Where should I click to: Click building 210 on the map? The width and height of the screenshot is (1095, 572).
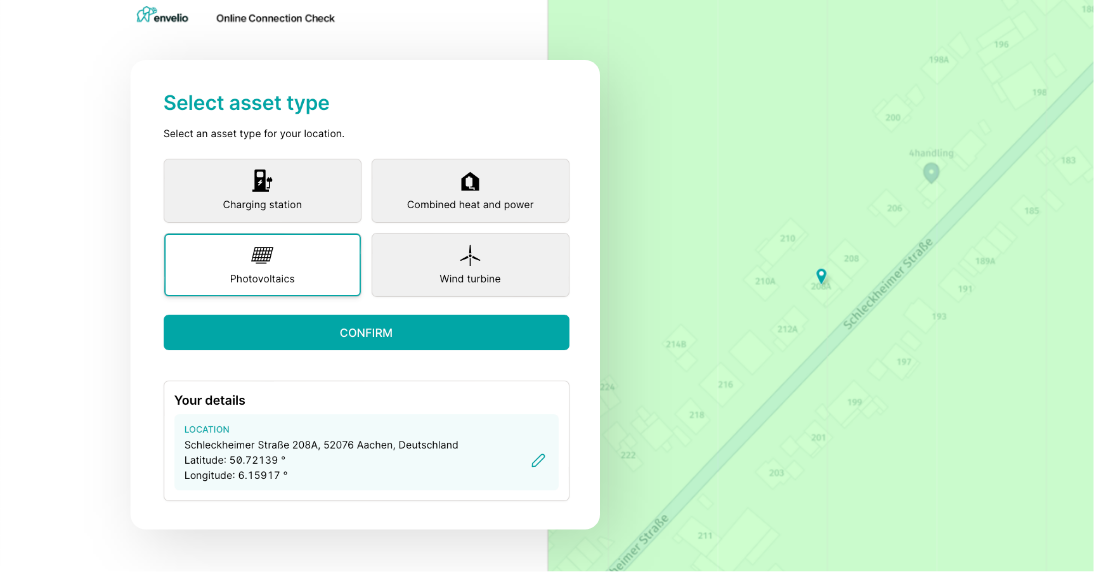[788, 238]
